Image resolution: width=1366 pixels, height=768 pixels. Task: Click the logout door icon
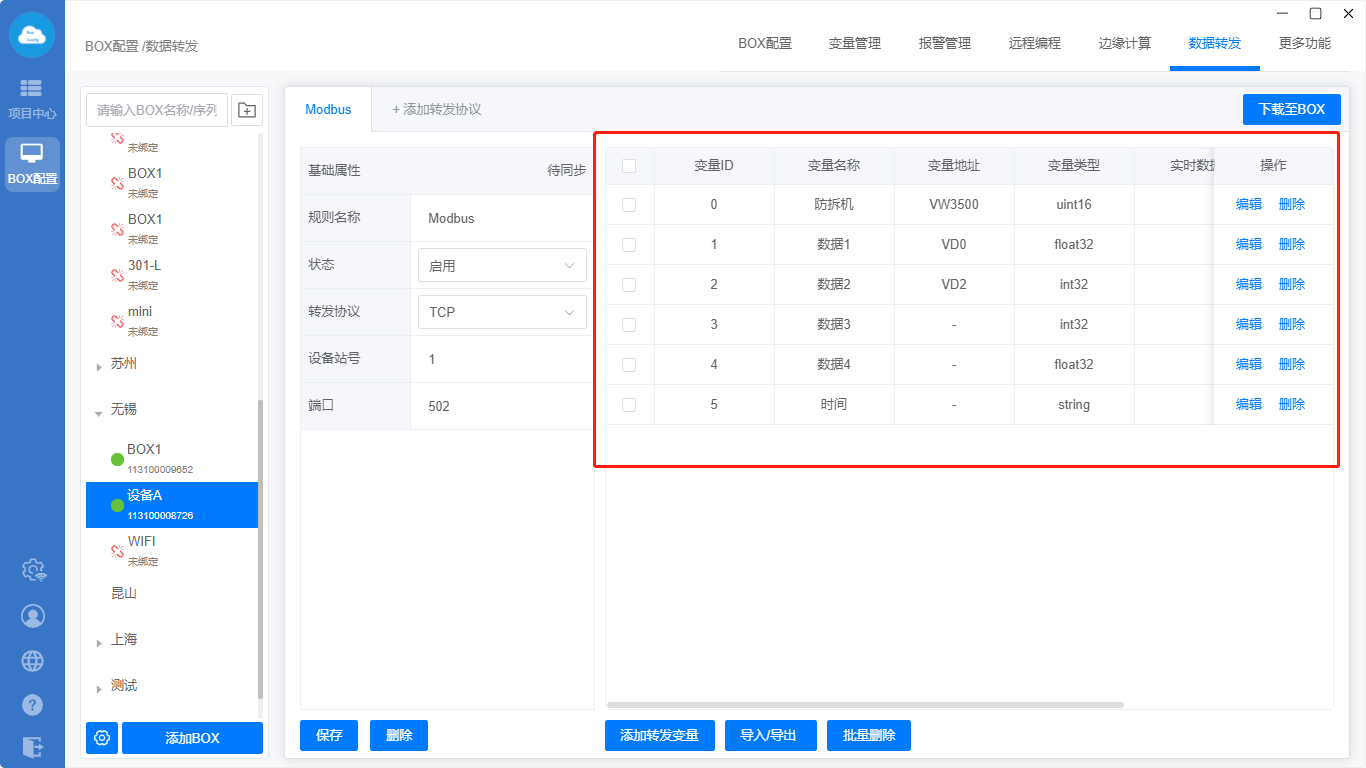point(33,746)
